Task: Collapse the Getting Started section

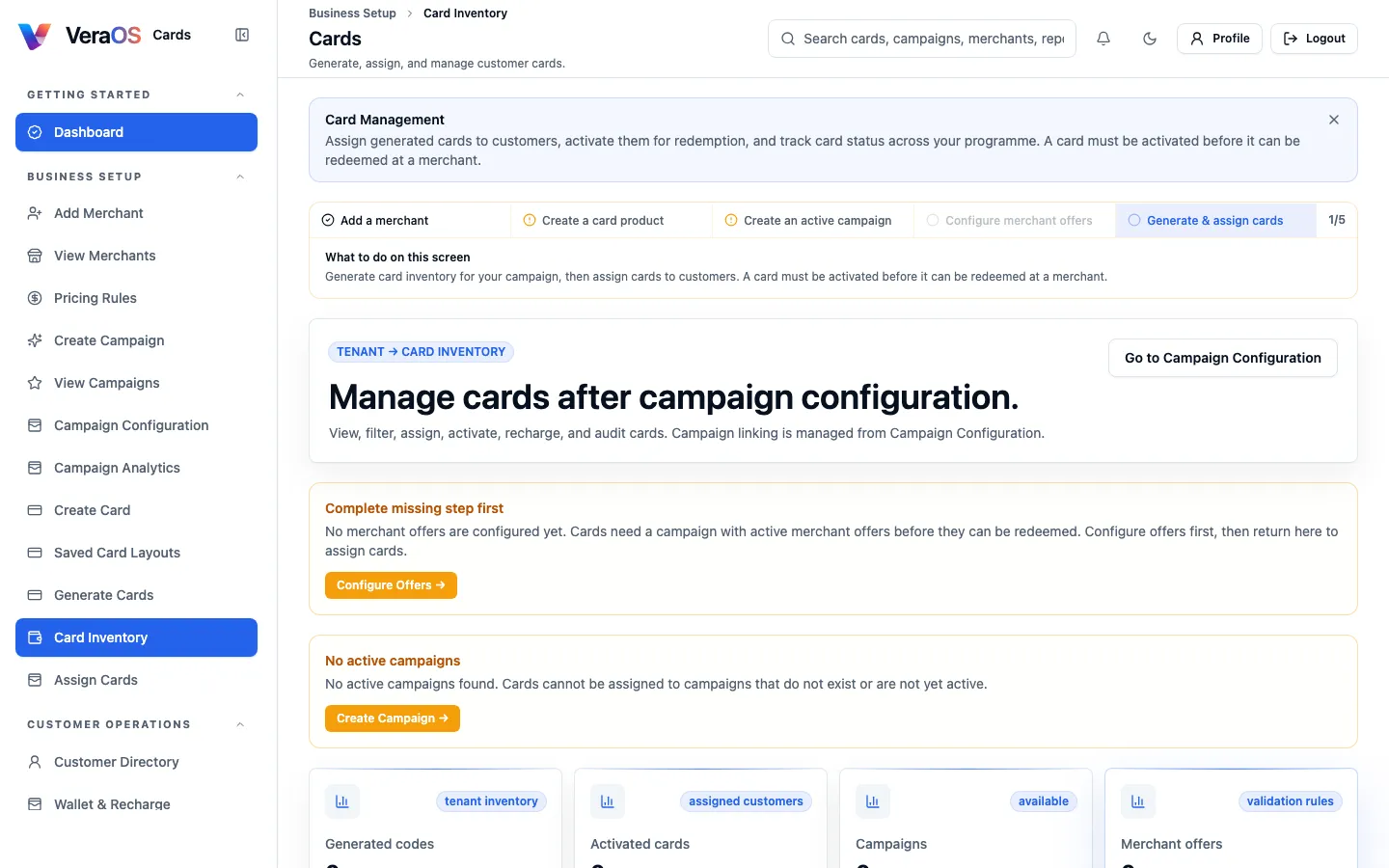Action: (x=240, y=95)
